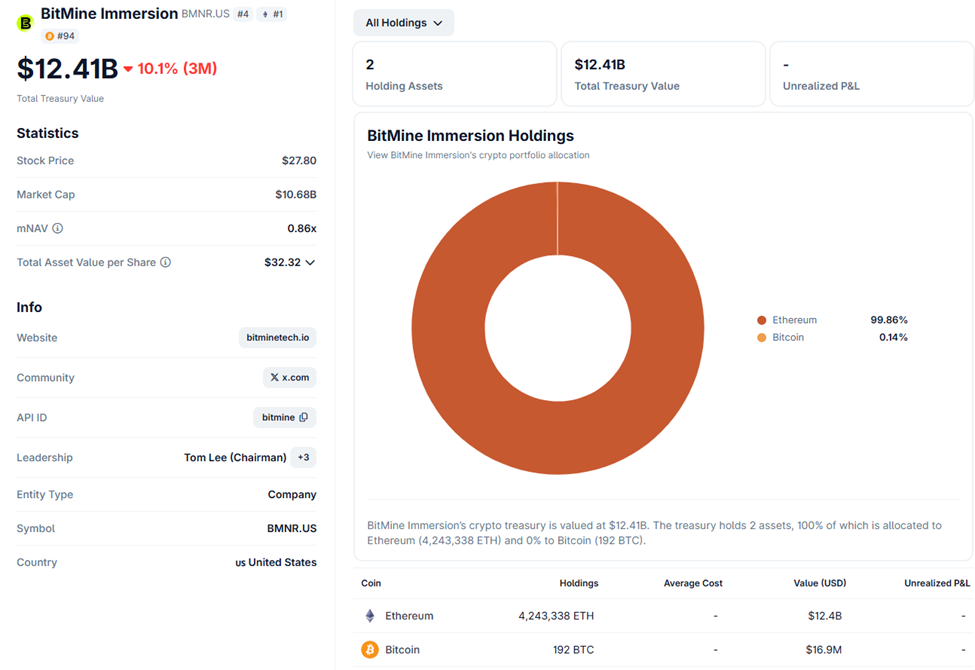The width and height of the screenshot is (975, 670).
Task: Open the bitminetech.io website link
Action: tap(277, 337)
